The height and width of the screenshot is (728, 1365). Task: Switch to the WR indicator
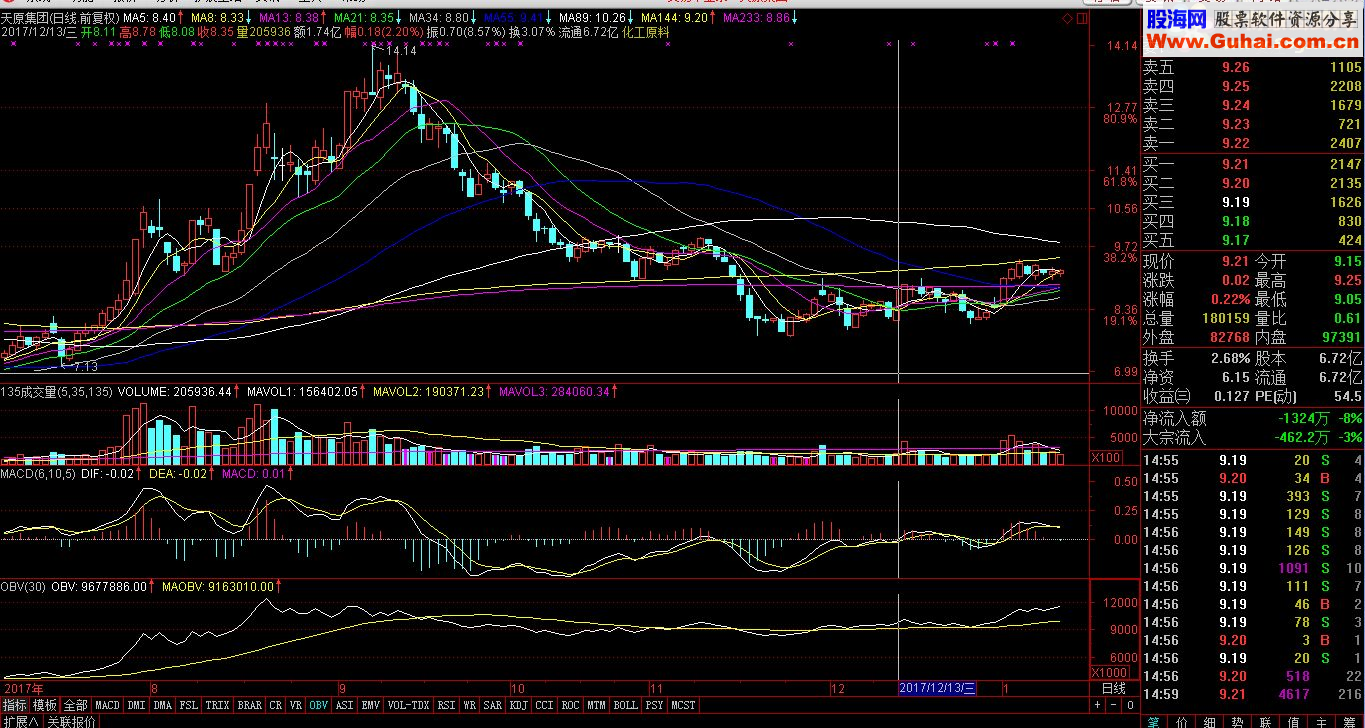pos(470,705)
